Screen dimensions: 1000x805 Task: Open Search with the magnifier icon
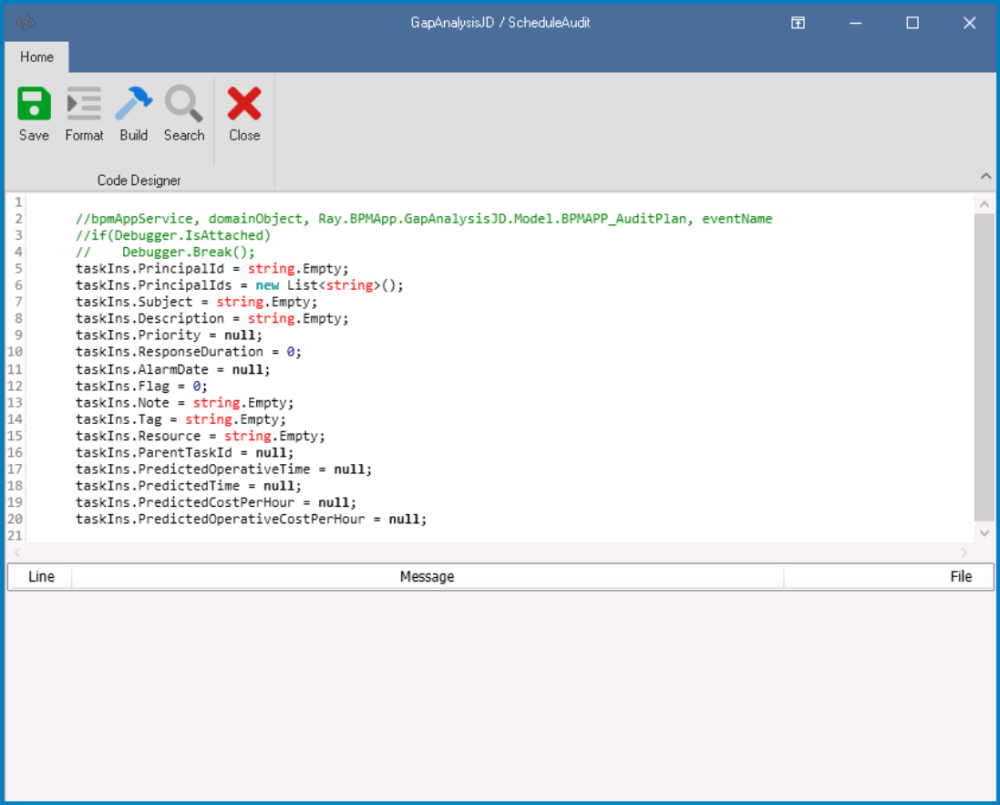(x=184, y=110)
